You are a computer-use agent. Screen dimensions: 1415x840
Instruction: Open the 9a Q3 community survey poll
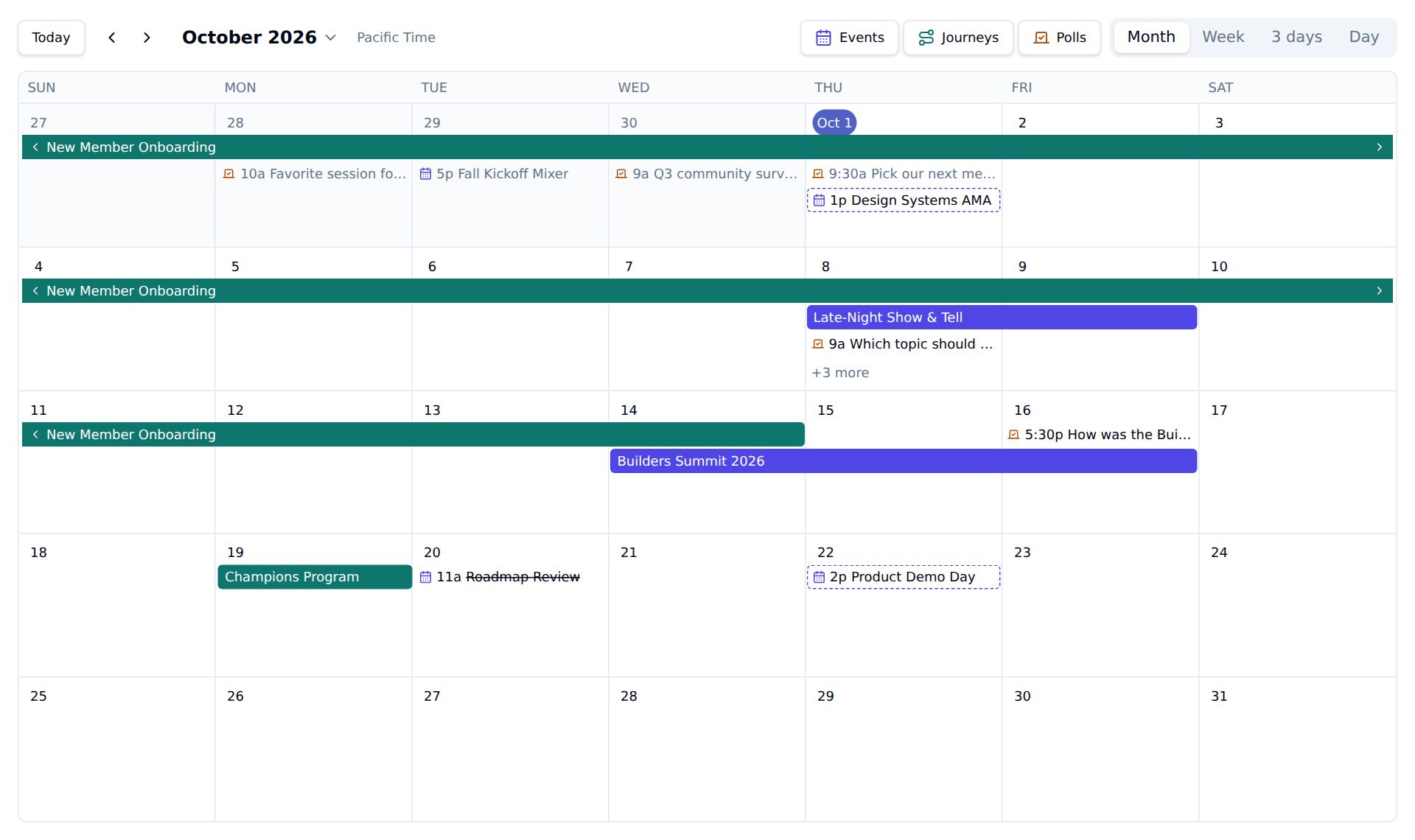pos(707,174)
